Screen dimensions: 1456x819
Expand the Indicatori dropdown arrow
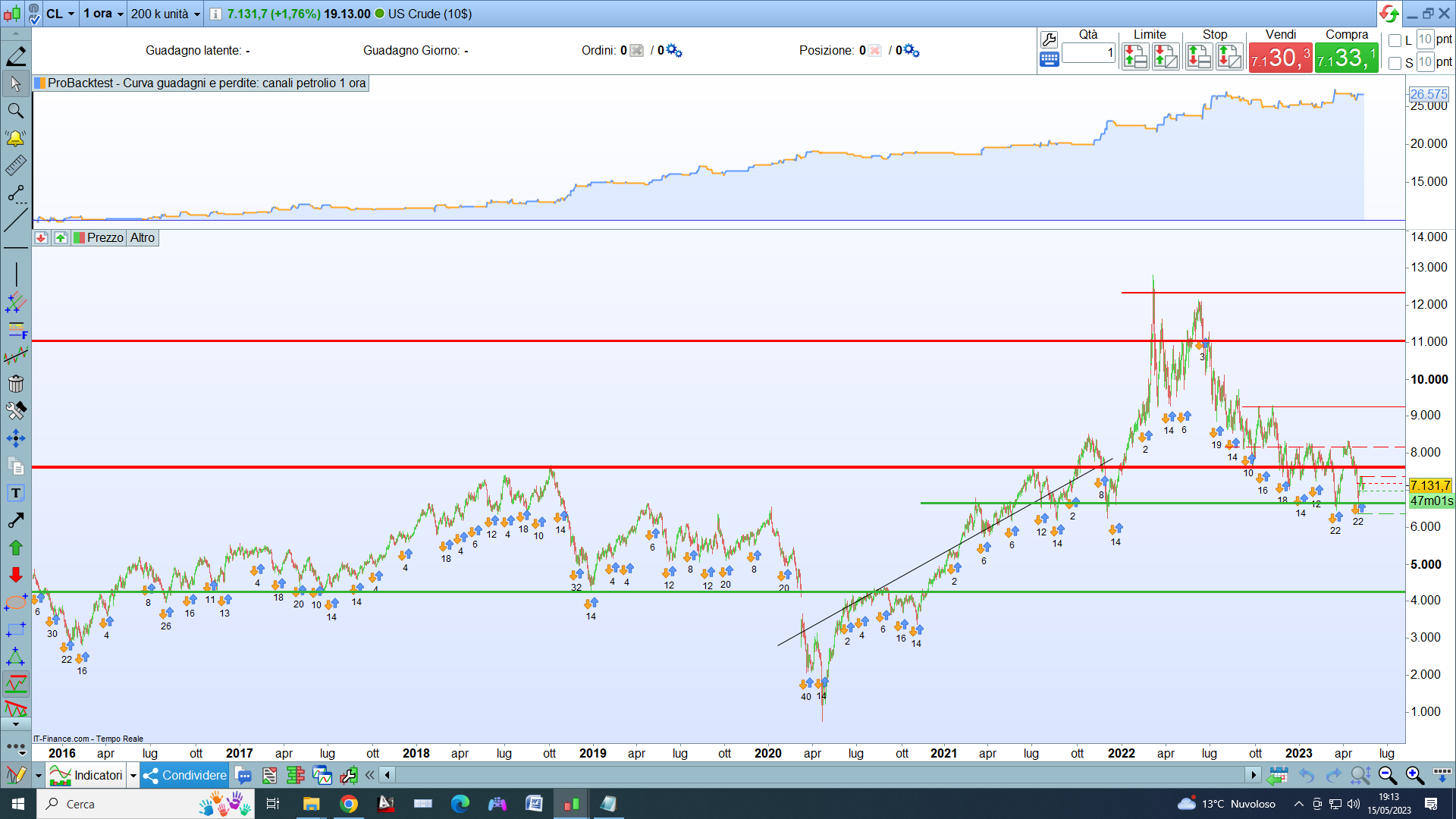133,776
